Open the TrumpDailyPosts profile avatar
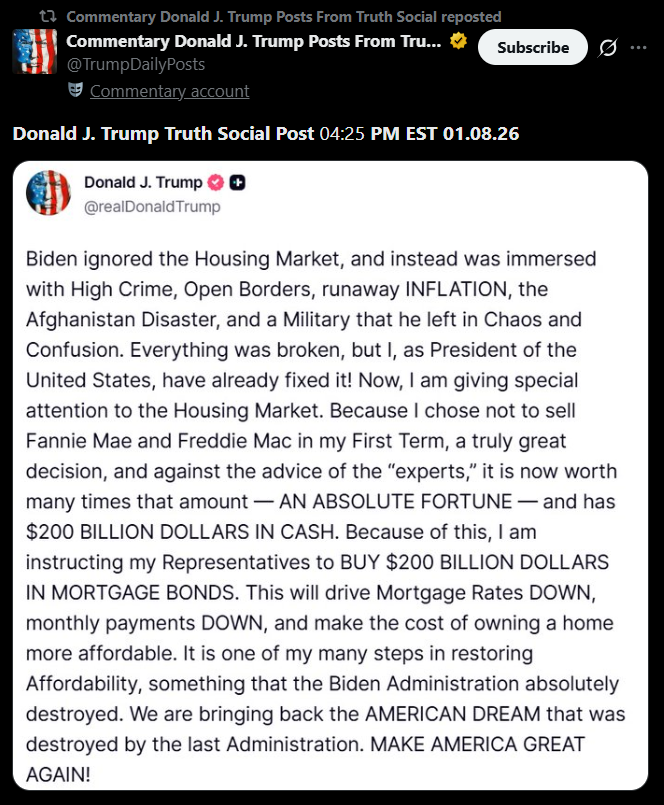The height and width of the screenshot is (805, 664). coord(34,52)
